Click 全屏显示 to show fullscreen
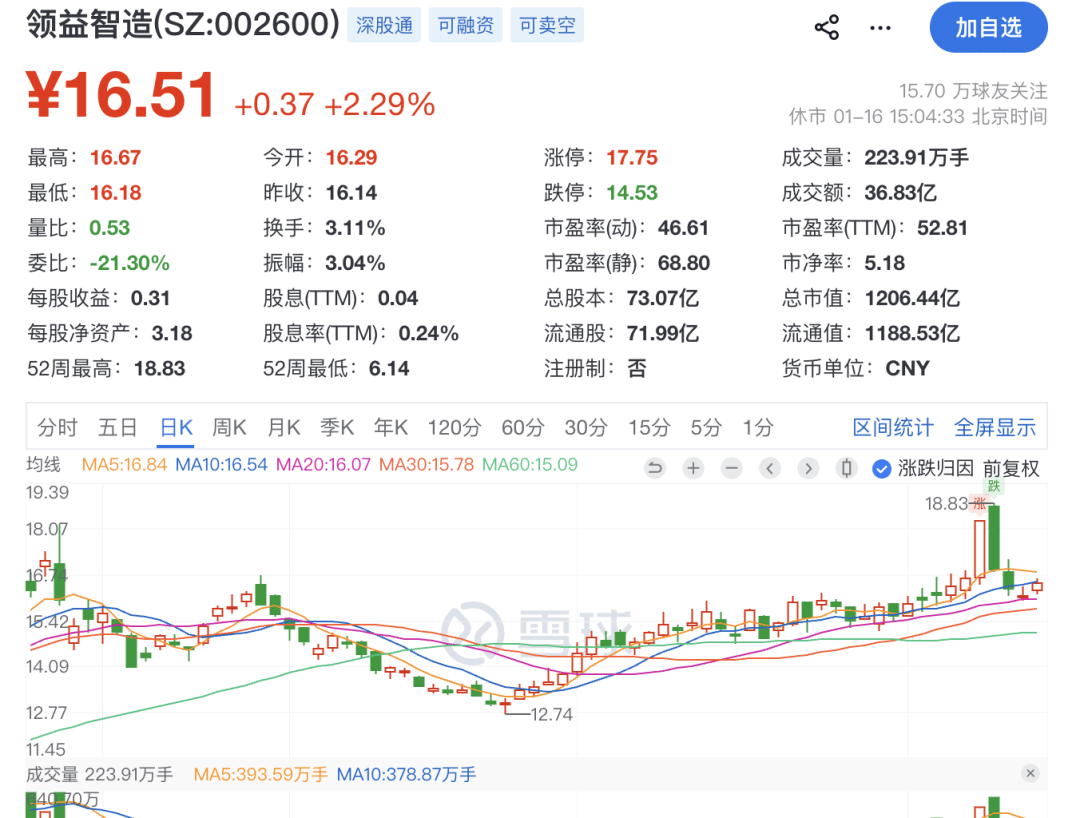 [x=995, y=428]
